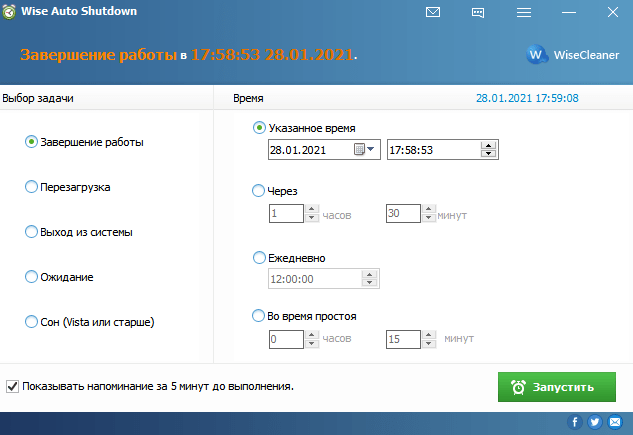Select the Завершение работы radio option

click(x=31, y=142)
